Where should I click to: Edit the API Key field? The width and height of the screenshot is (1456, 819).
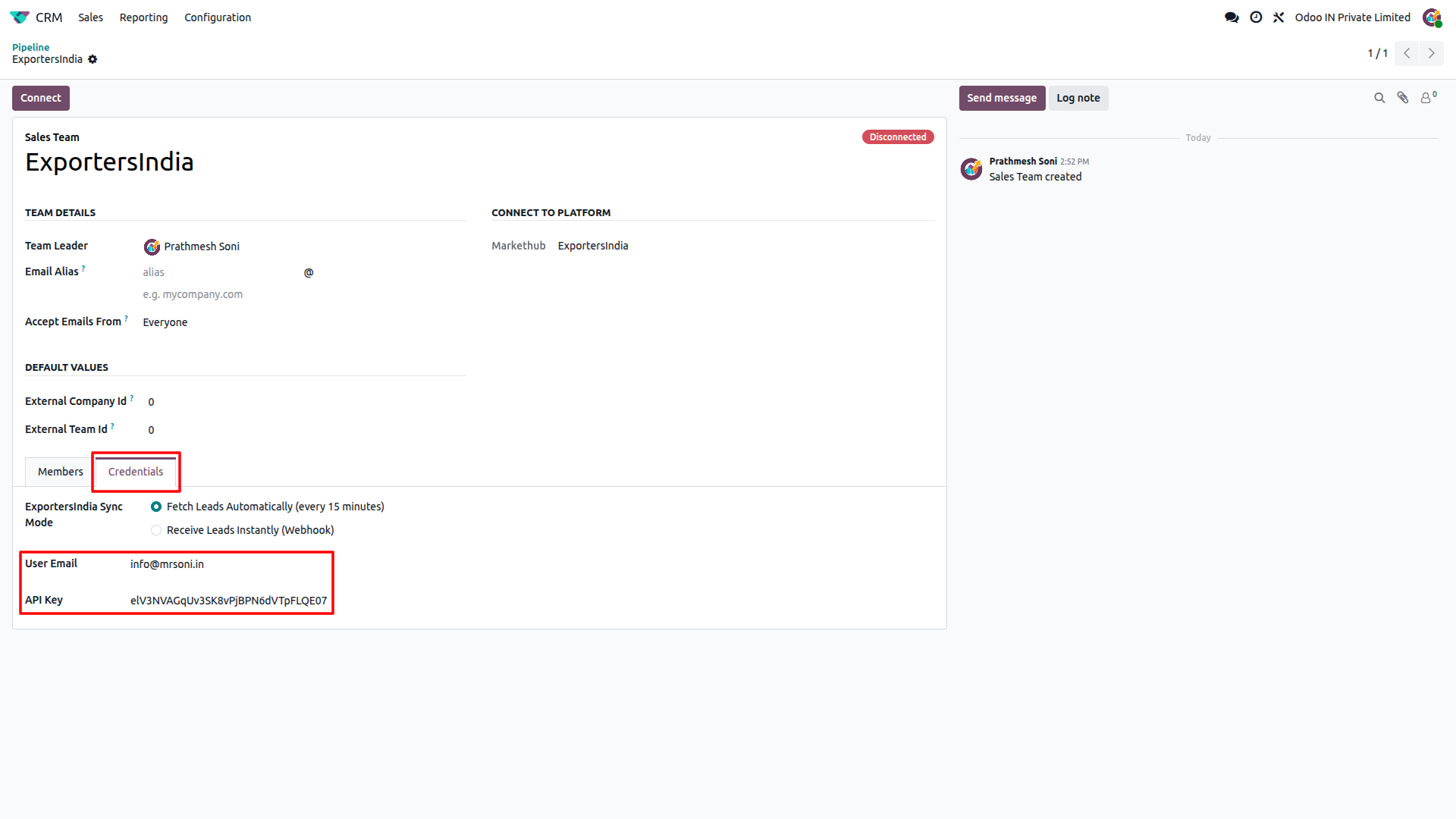(x=229, y=601)
